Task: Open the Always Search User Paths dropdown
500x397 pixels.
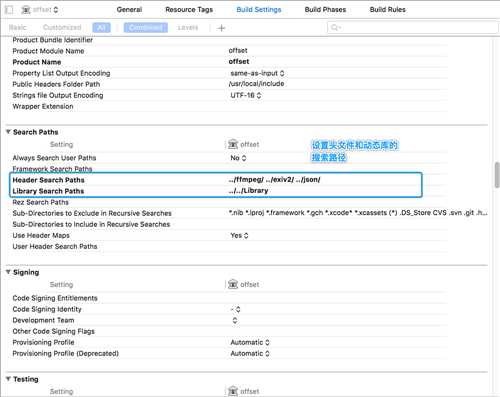Action: [238, 158]
